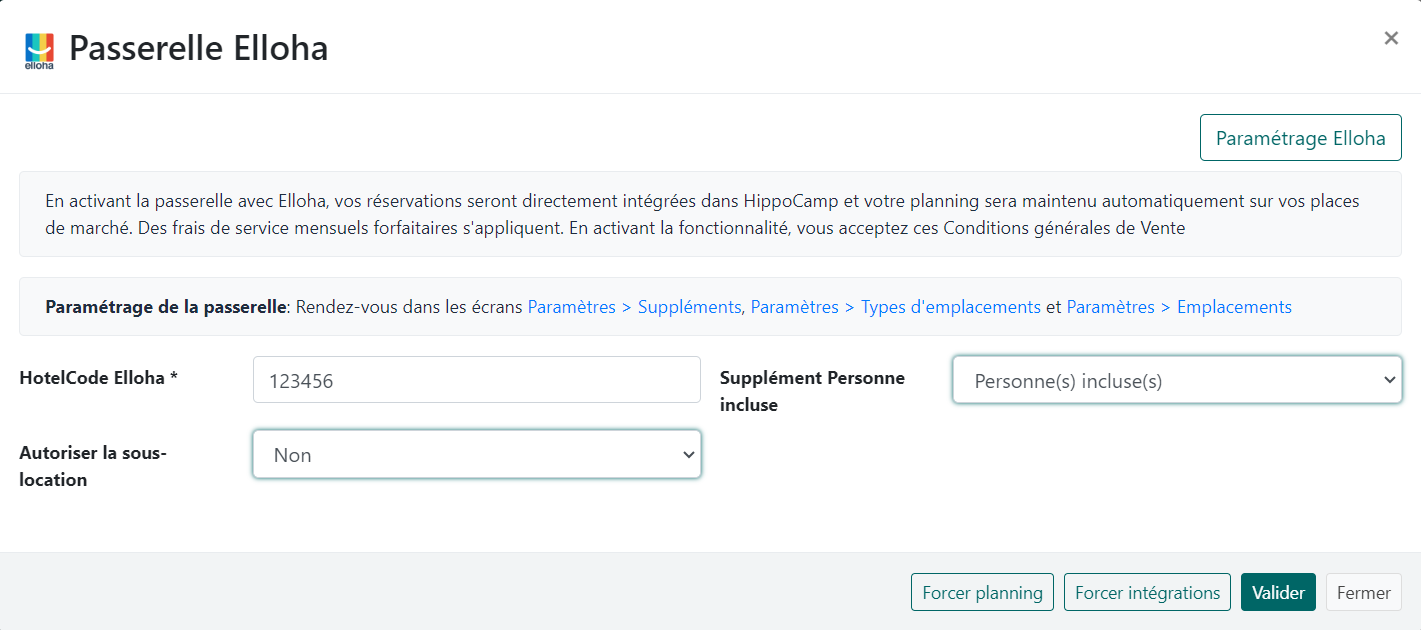Follow the Paramètres > Suppléments link
Image resolution: width=1421 pixels, height=630 pixels.
click(x=634, y=307)
